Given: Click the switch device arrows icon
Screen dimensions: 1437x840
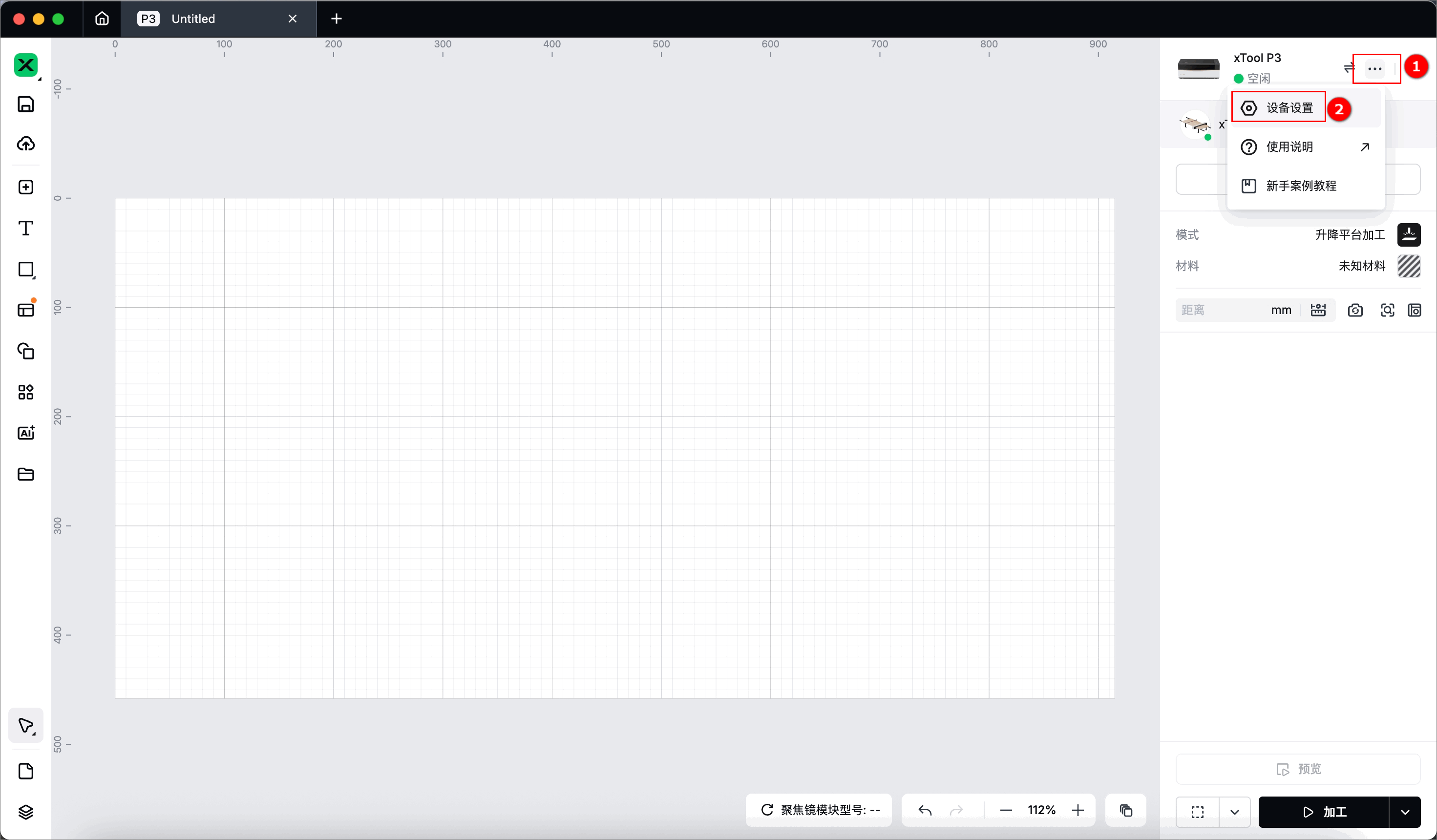Looking at the screenshot, I should coord(1348,68).
